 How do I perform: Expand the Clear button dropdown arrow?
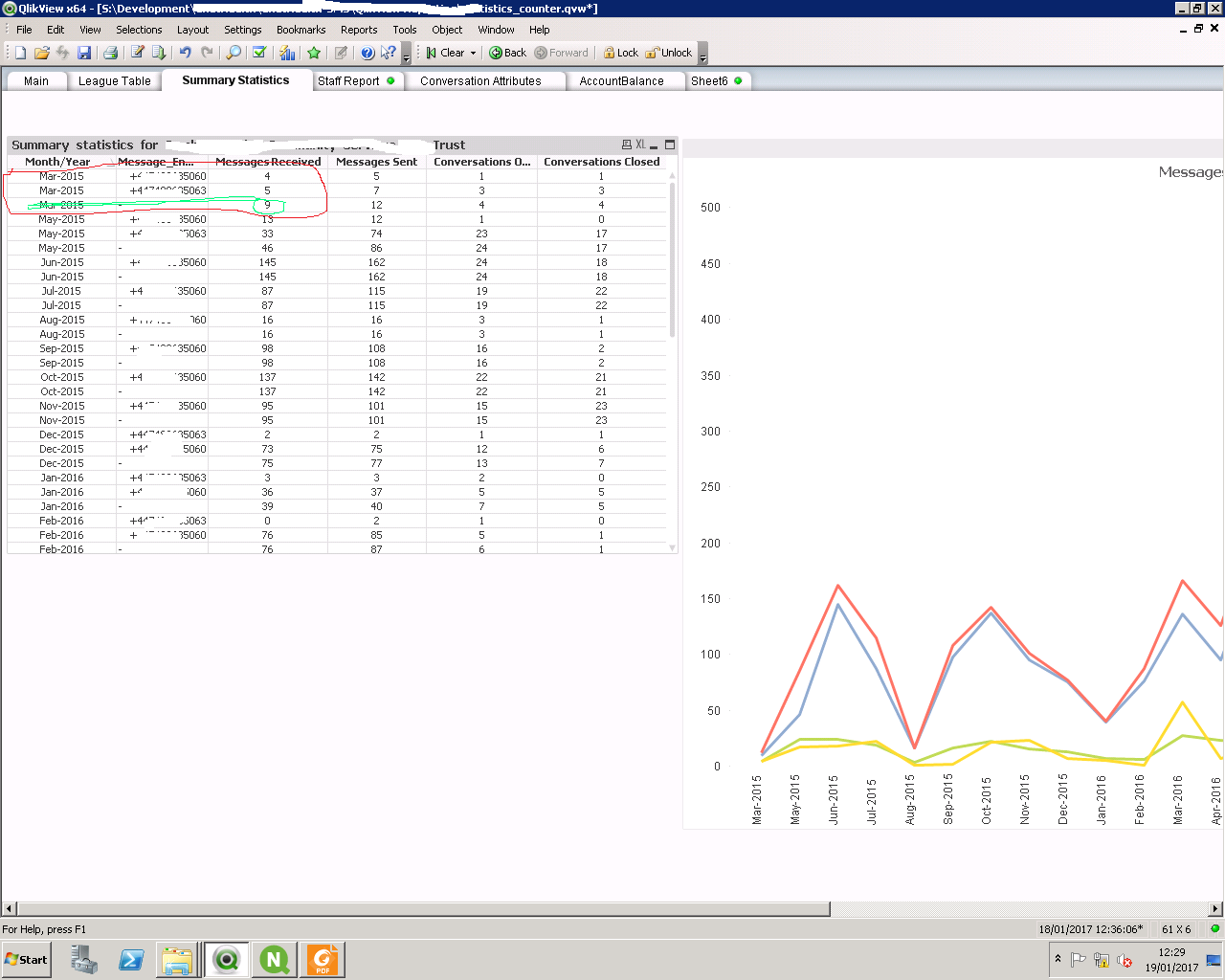click(x=473, y=53)
